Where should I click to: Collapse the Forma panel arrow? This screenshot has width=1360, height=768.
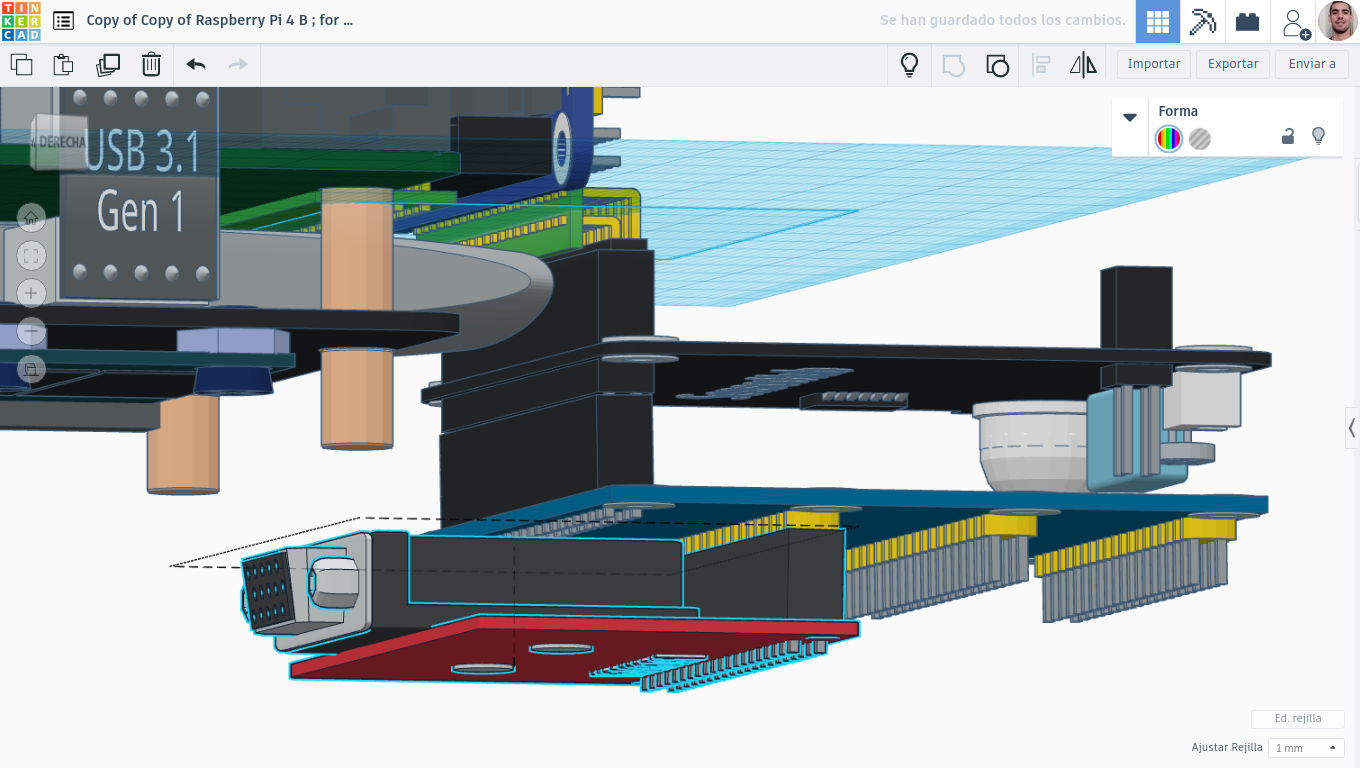[1130, 117]
